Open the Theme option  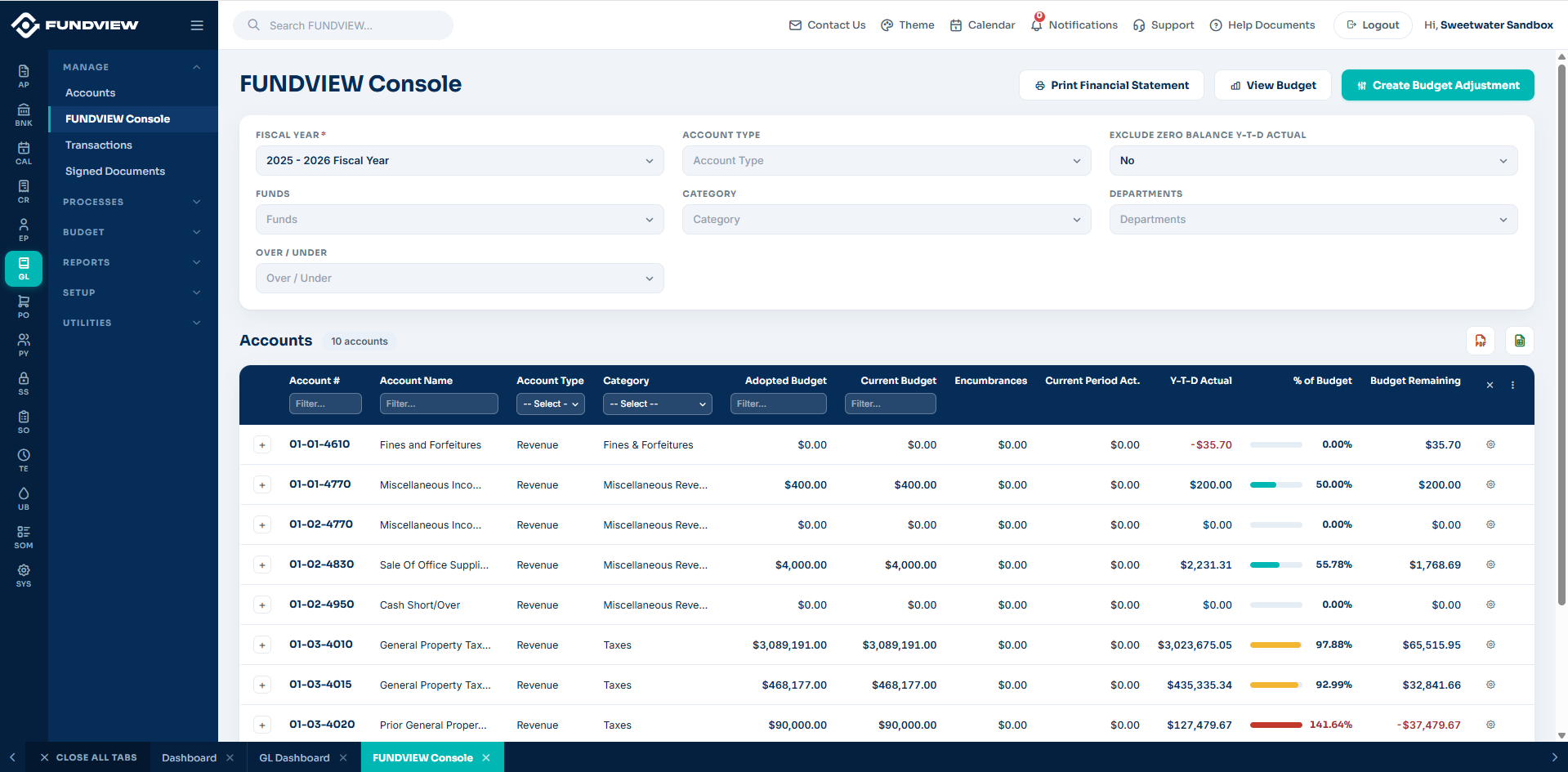[x=908, y=25]
